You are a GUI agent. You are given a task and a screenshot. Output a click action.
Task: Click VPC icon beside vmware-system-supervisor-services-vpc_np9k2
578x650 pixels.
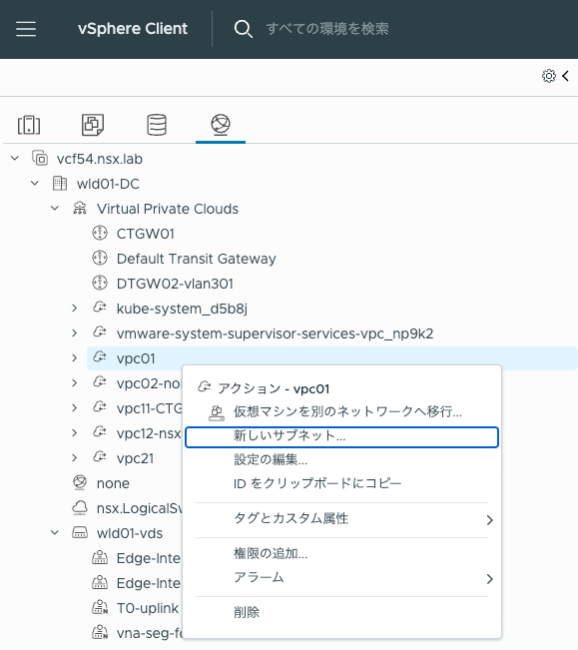click(x=100, y=332)
